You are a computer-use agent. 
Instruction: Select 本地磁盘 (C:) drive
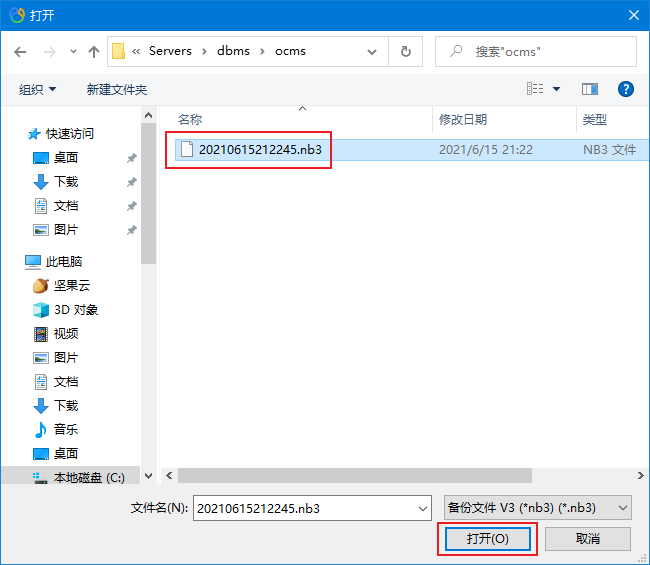pos(88,478)
